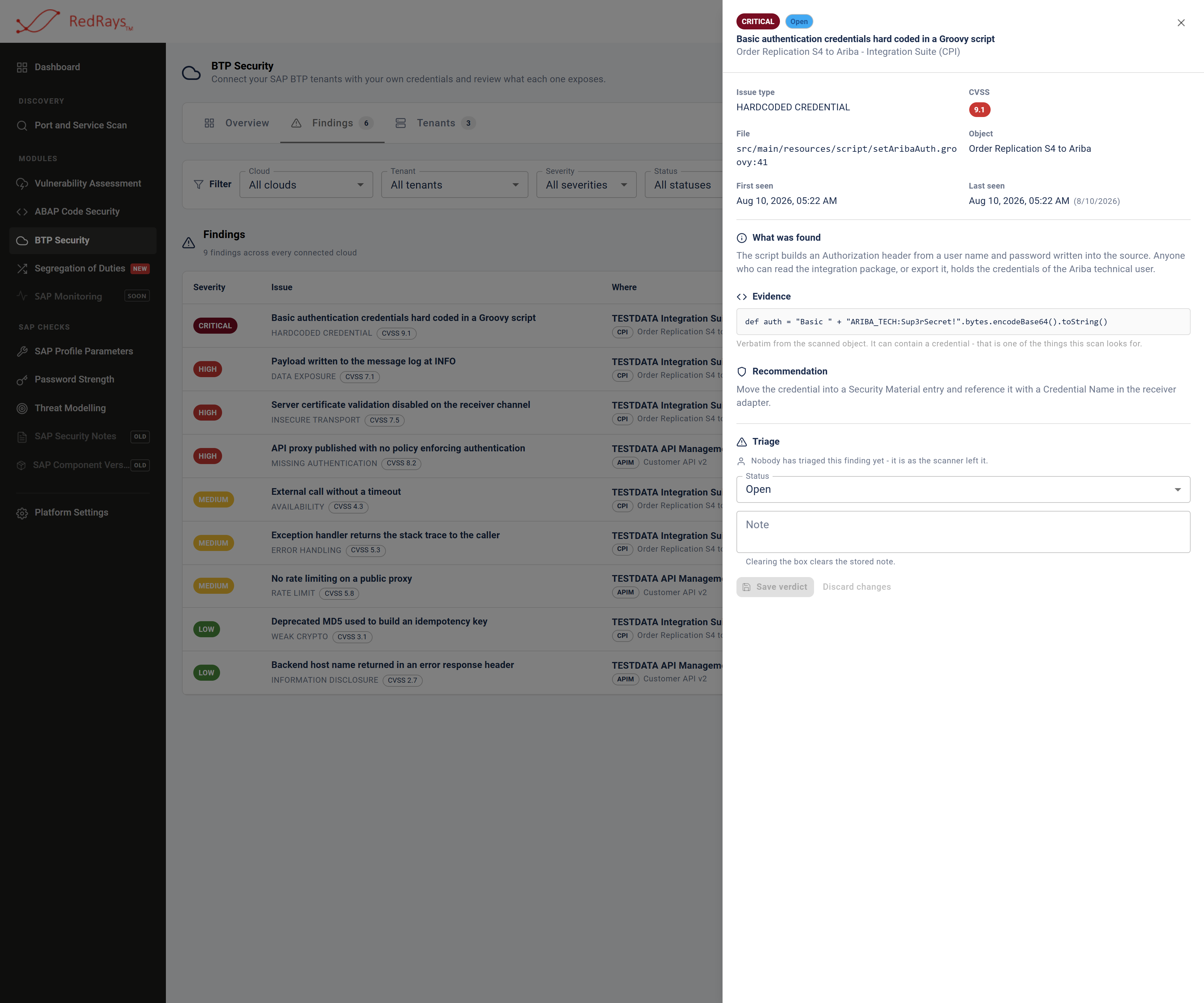This screenshot has height=1003, width=1204.
Task: Click the evidence code snippet box
Action: click(963, 322)
